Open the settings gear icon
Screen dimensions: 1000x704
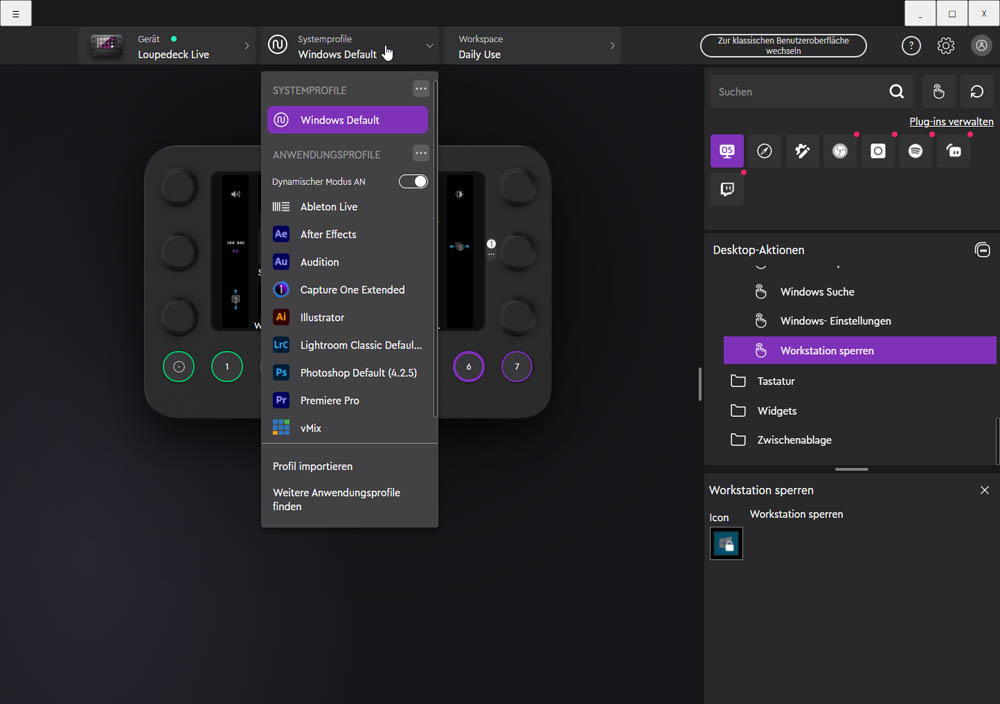coord(946,46)
